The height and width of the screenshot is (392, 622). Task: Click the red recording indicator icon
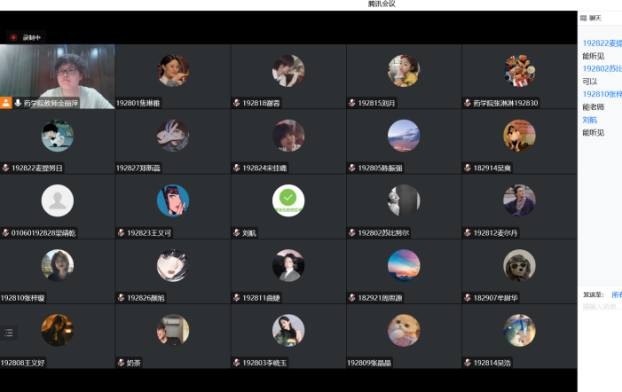[13, 37]
